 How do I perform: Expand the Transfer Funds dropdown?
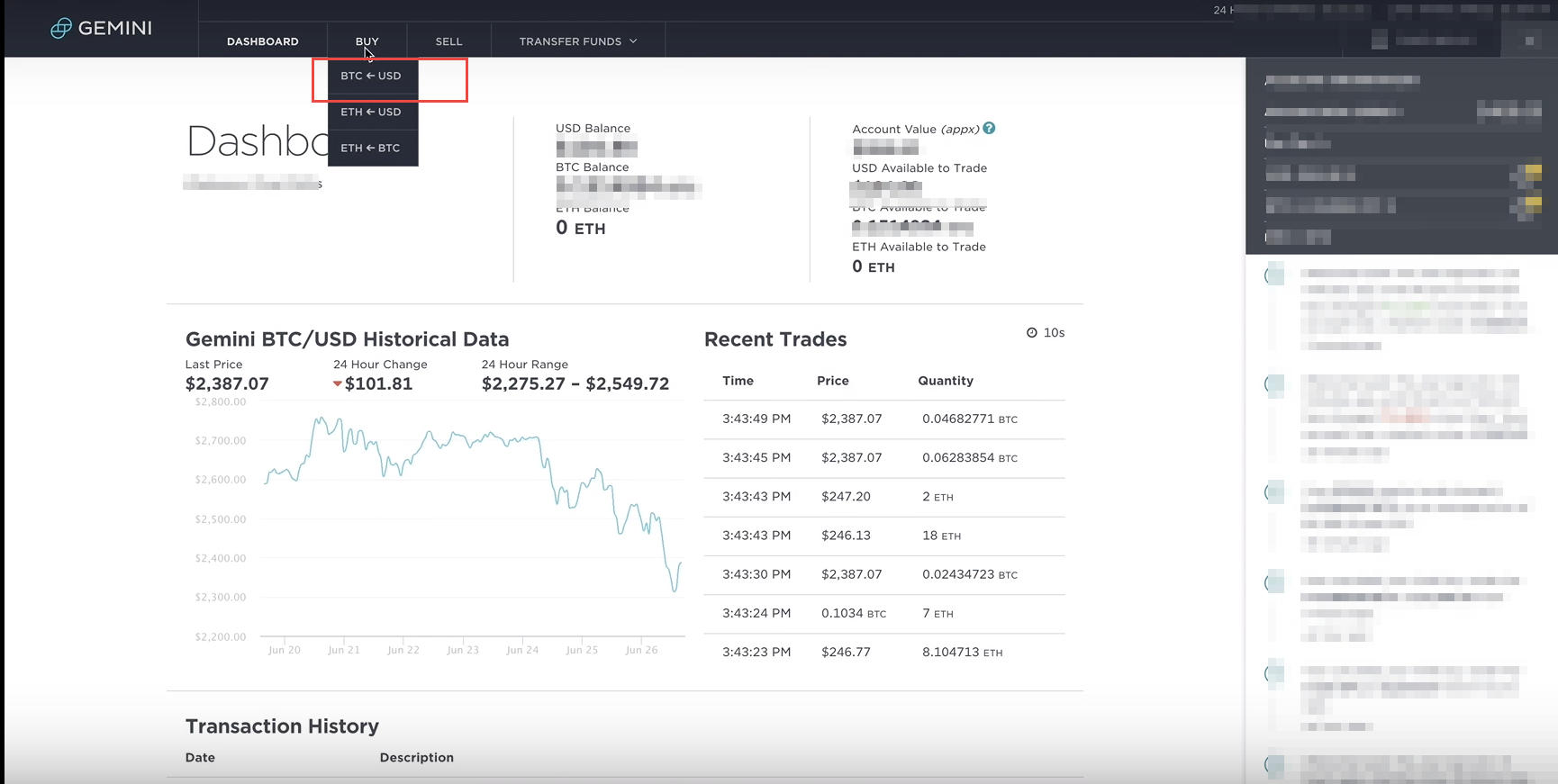point(578,41)
